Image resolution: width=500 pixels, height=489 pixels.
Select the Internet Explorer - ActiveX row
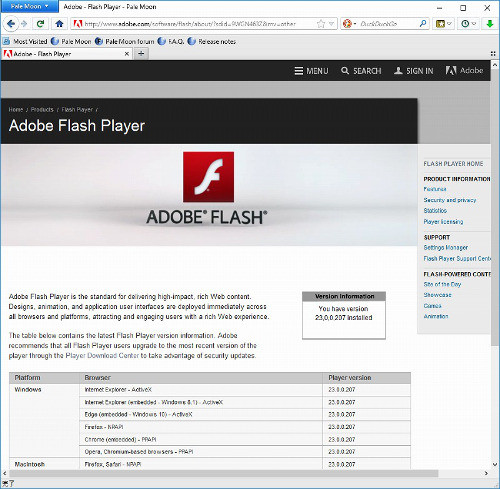coord(245,390)
